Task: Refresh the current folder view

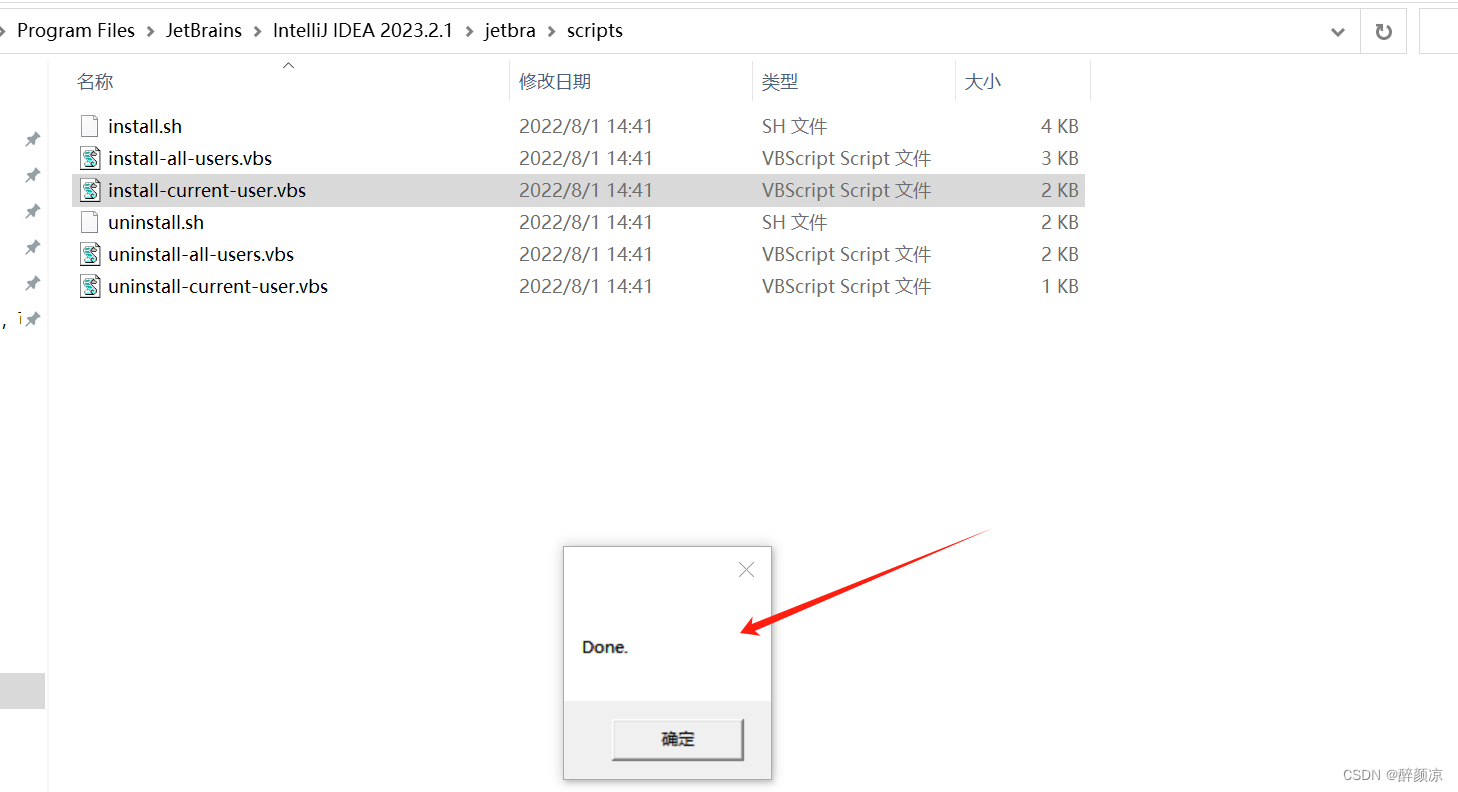Action: point(1384,31)
